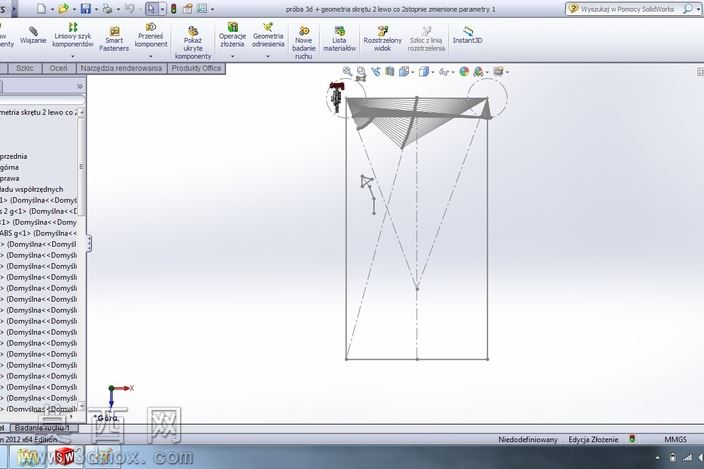Select the 'ABS g<1>' component in the tree
704x469 pixels.
pos(39,233)
